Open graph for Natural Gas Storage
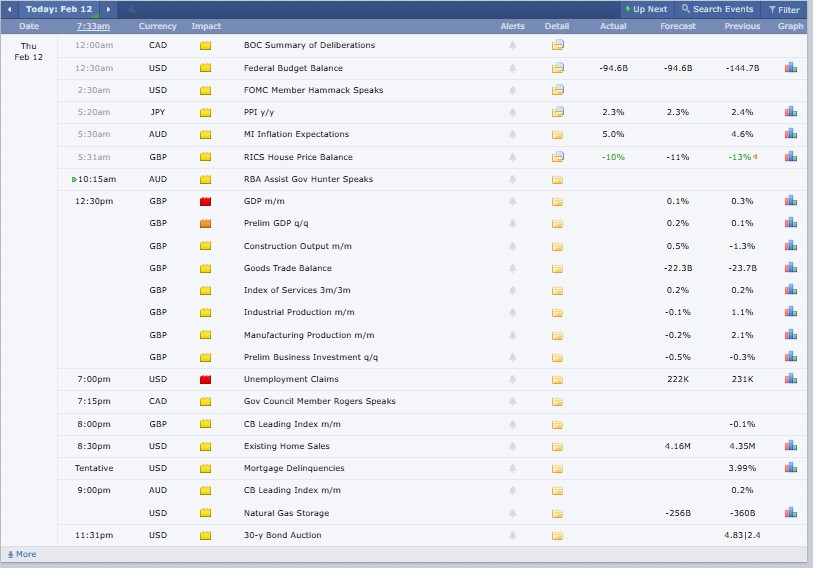The height and width of the screenshot is (568, 813). (791, 512)
